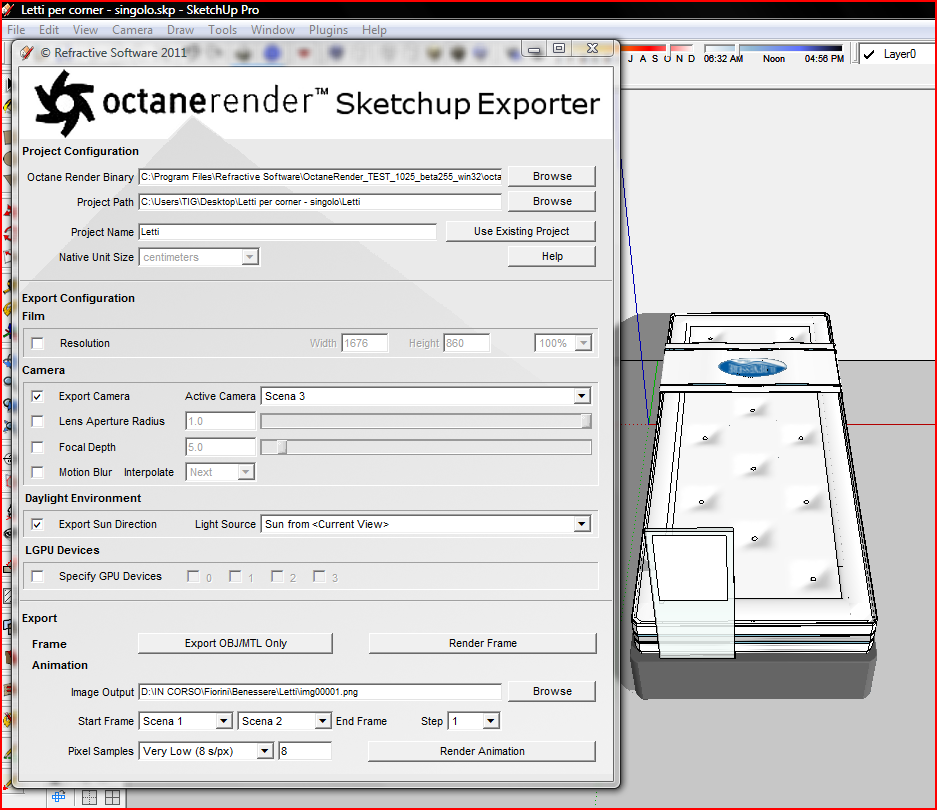Click the Octane exporter dialog title icon
This screenshot has width=937, height=810.
[x=27, y=53]
